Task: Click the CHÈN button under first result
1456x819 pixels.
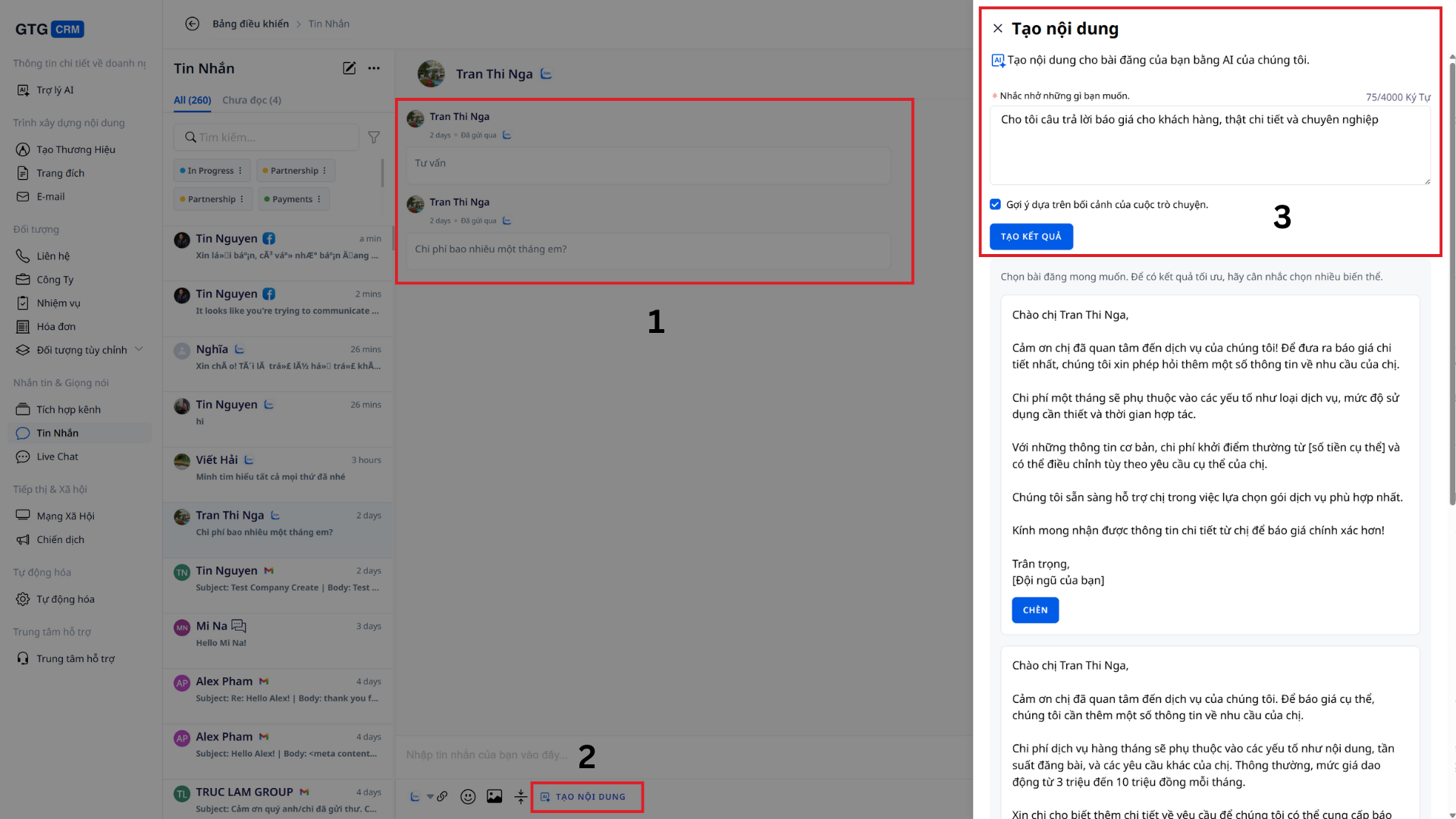Action: [1034, 610]
